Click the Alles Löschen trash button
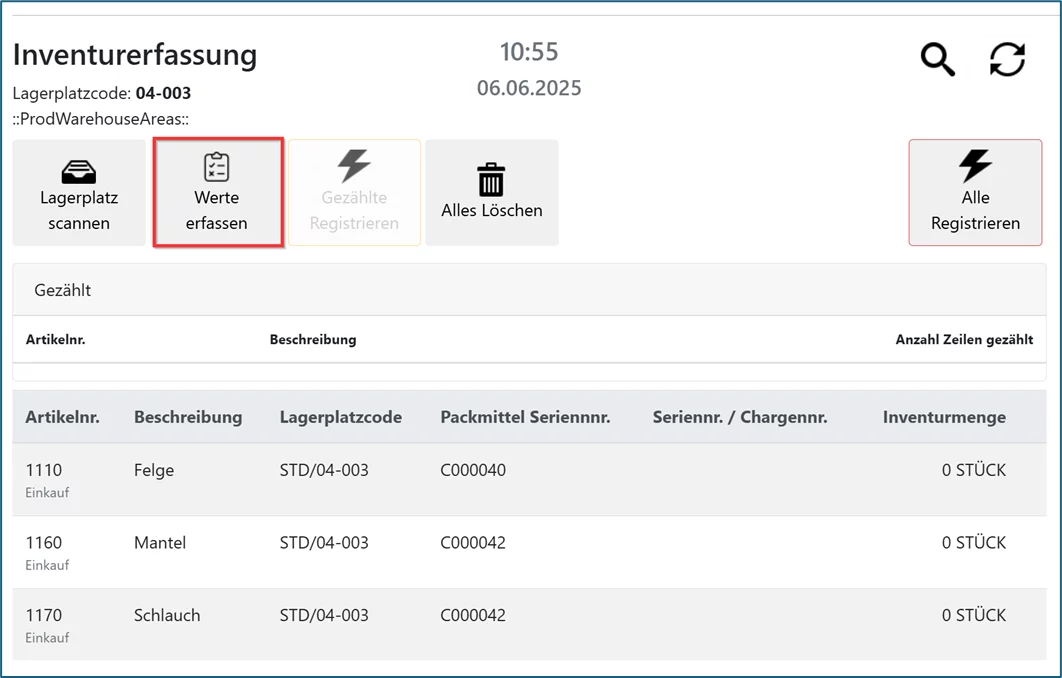 491,193
